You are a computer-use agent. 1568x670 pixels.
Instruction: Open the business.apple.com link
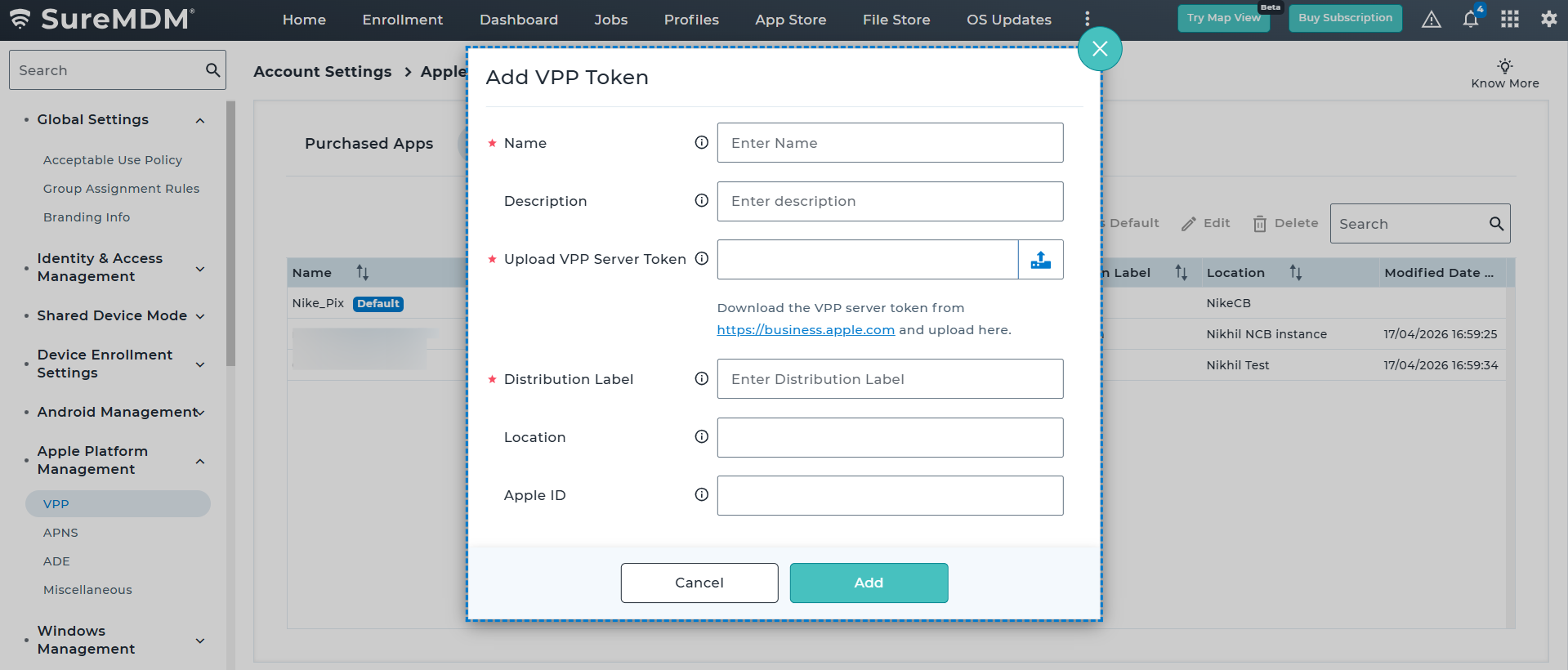pyautogui.click(x=806, y=330)
